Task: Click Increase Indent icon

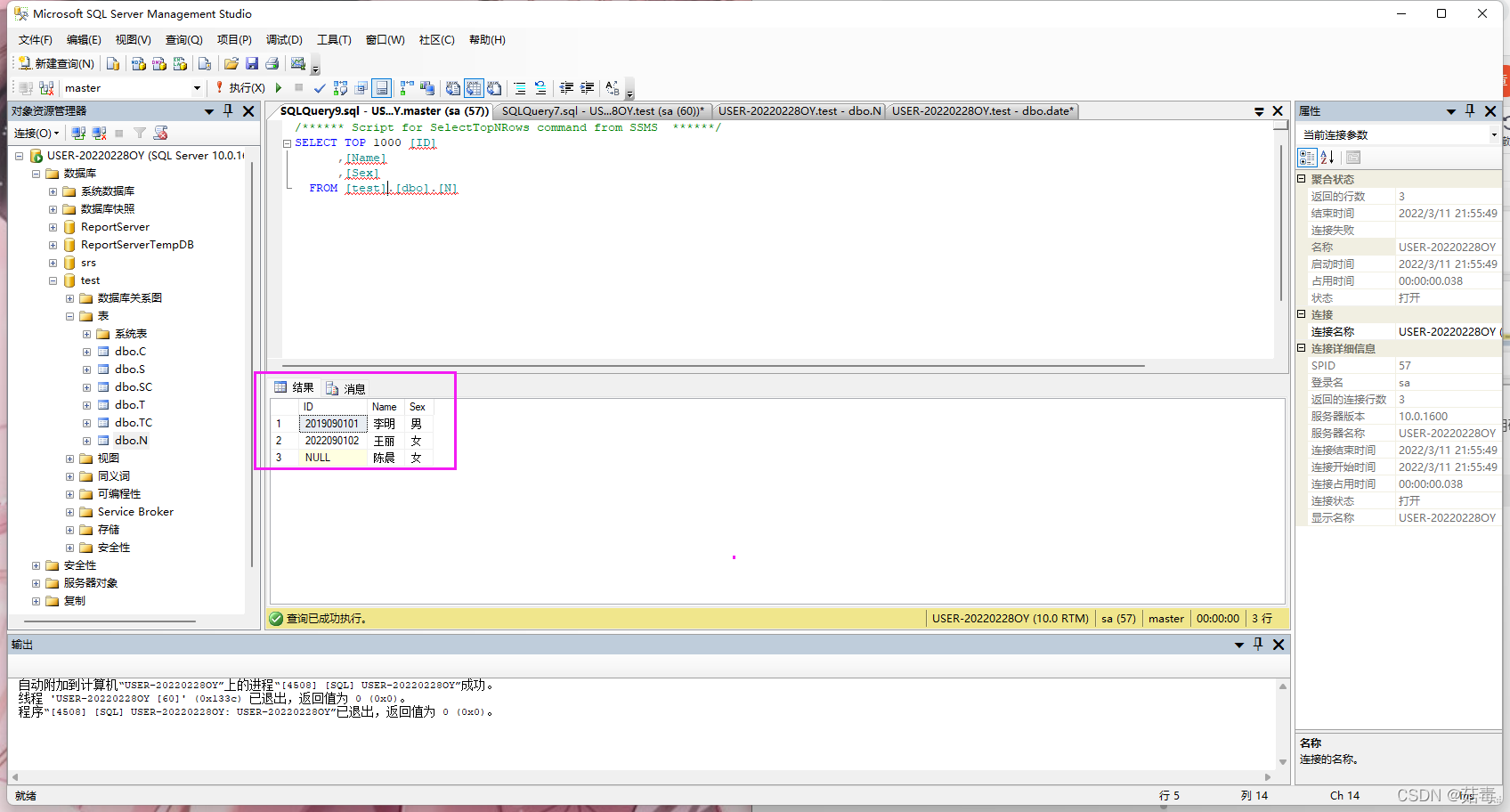Action: (x=587, y=88)
